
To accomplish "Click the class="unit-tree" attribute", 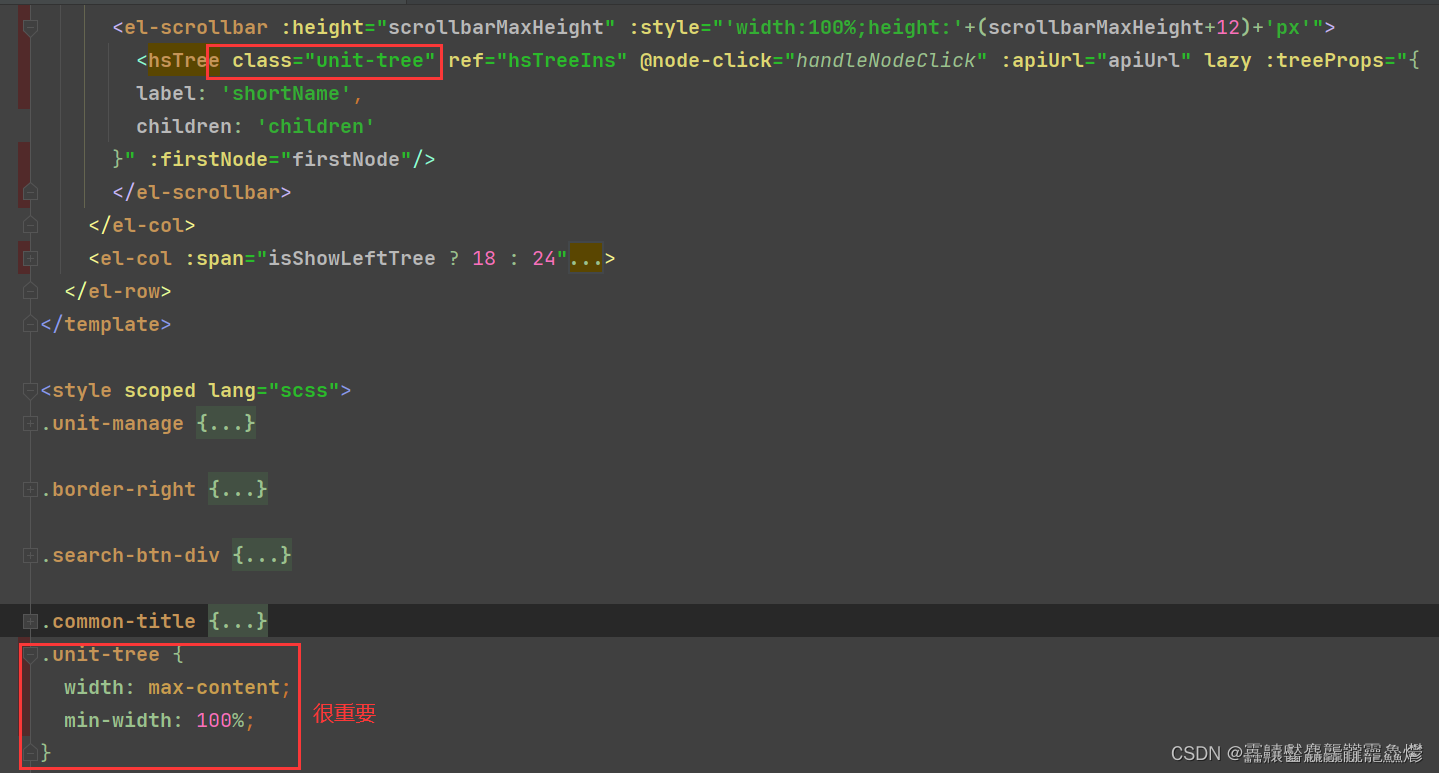I will pyautogui.click(x=334, y=61).
